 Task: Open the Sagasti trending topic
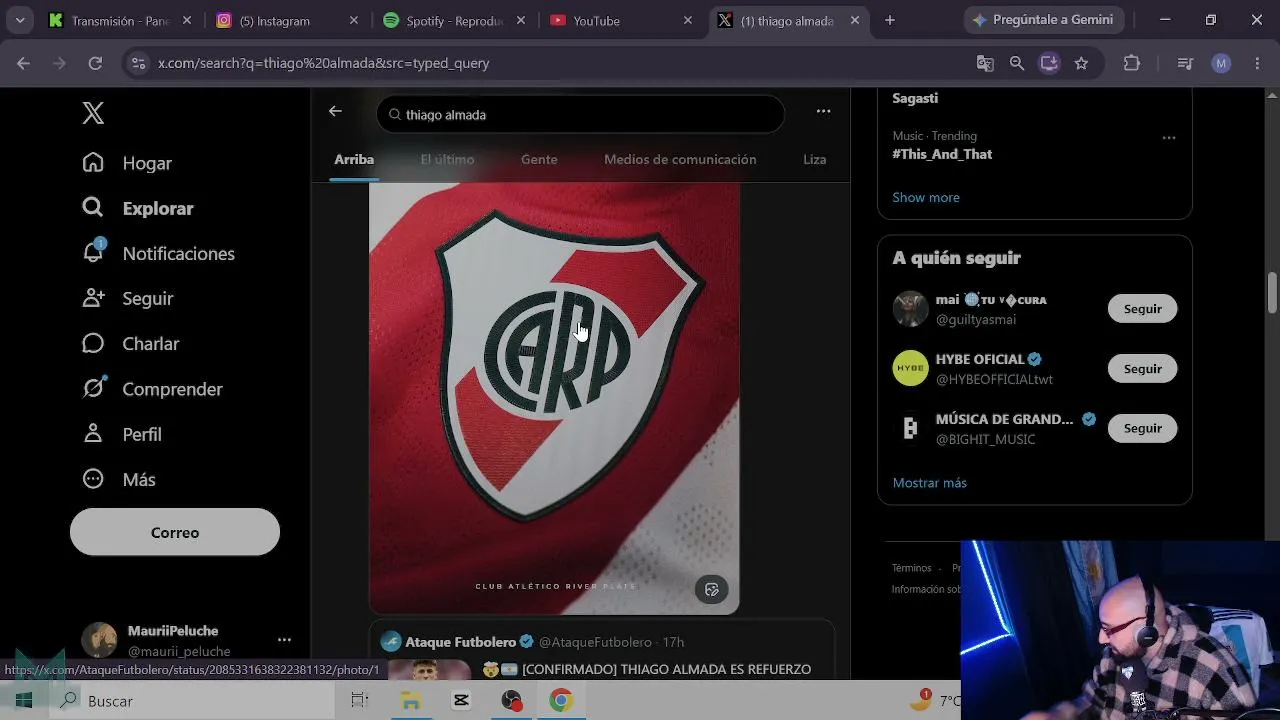click(x=915, y=98)
